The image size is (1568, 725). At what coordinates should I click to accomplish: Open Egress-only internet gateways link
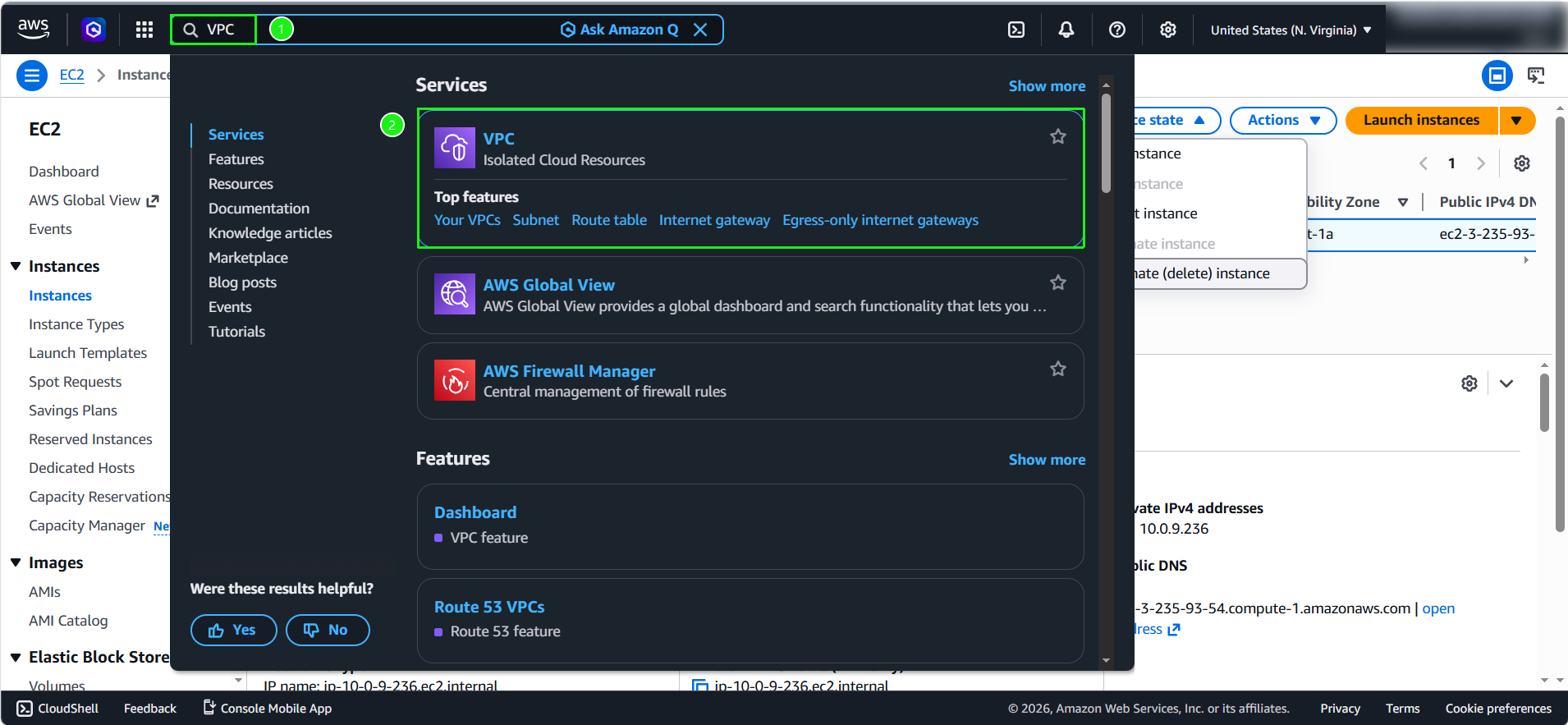coord(880,220)
